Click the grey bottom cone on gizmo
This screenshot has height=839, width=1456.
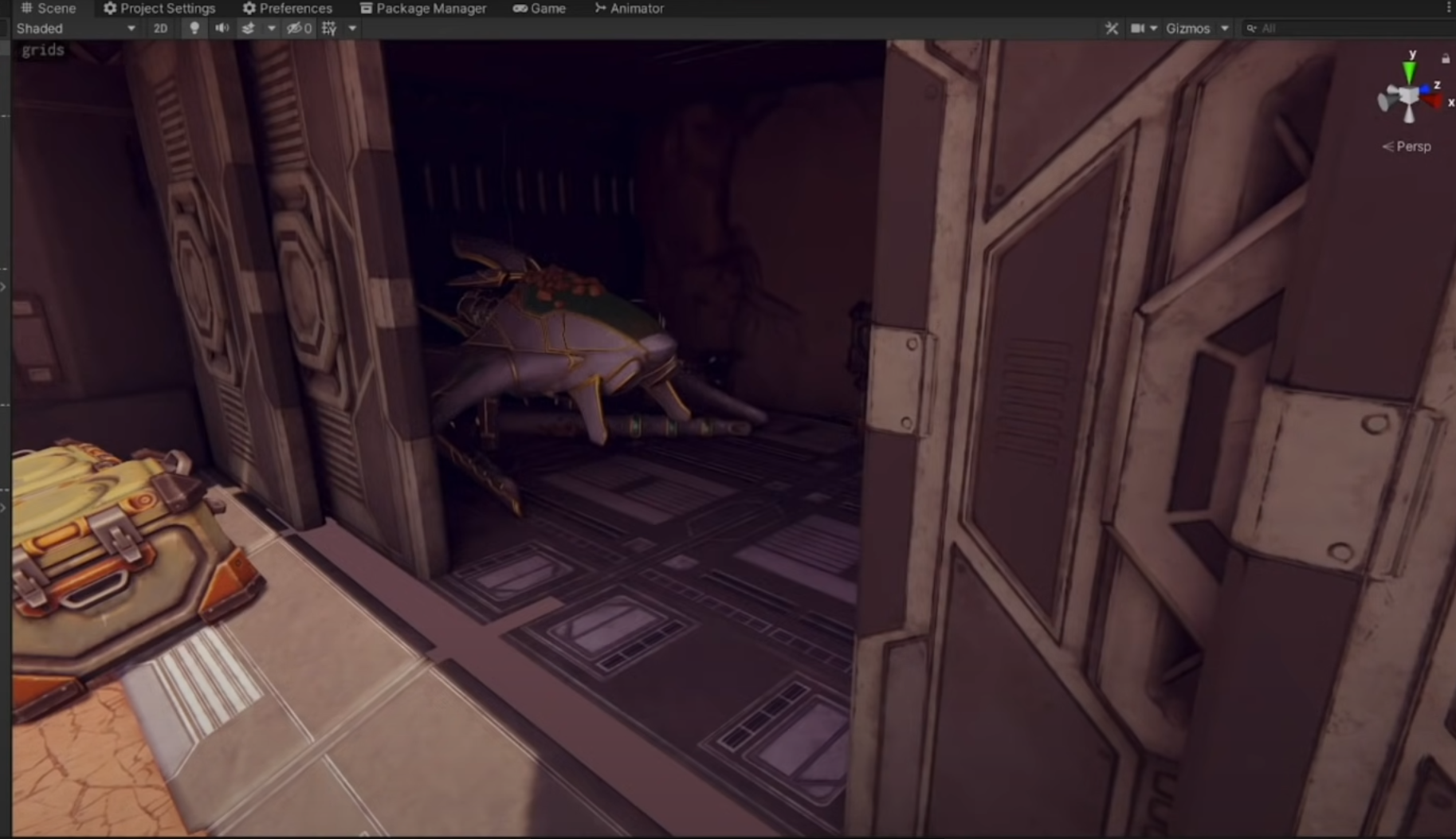[1409, 115]
